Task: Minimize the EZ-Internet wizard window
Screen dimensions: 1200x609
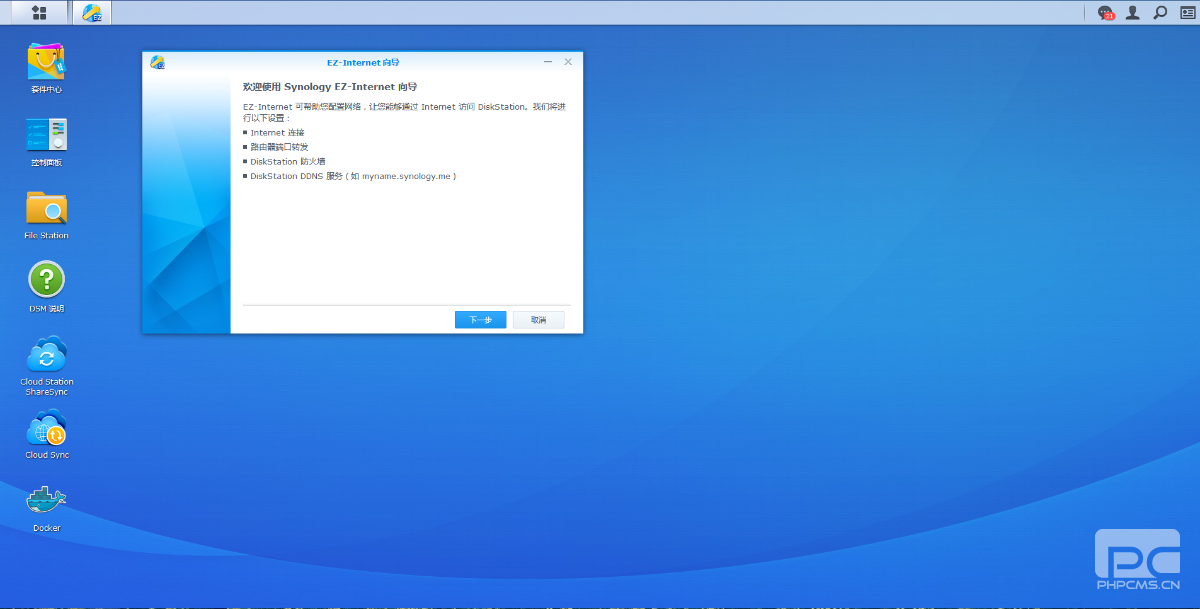Action: [548, 62]
